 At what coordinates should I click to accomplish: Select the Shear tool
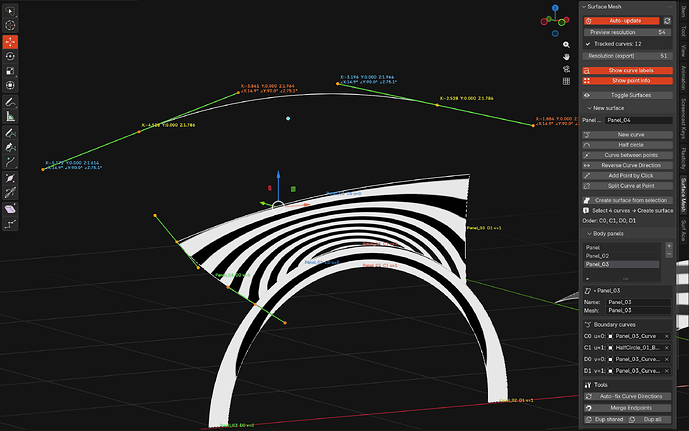pyautogui.click(x=10, y=209)
